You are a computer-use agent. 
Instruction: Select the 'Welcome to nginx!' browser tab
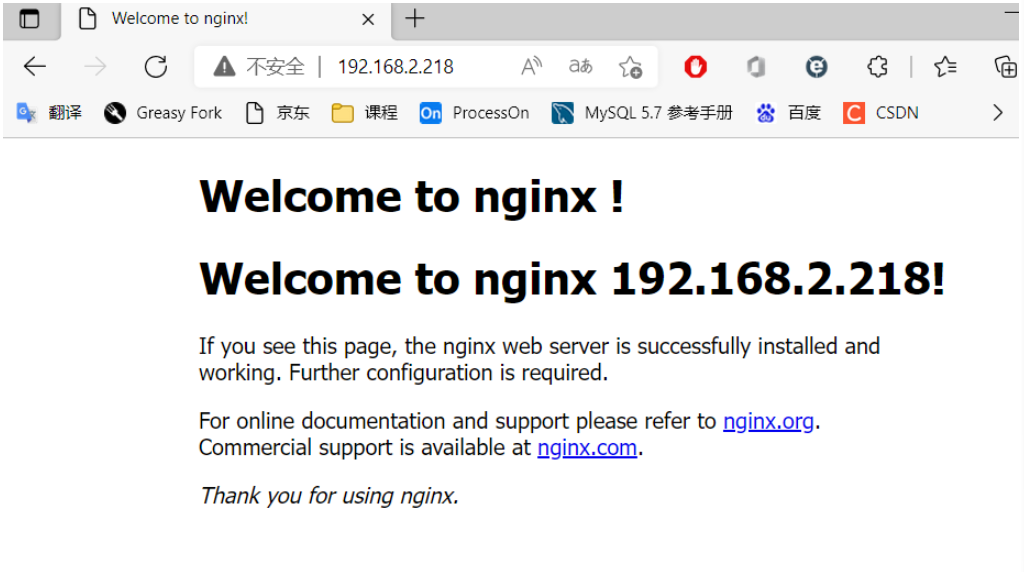click(x=226, y=20)
